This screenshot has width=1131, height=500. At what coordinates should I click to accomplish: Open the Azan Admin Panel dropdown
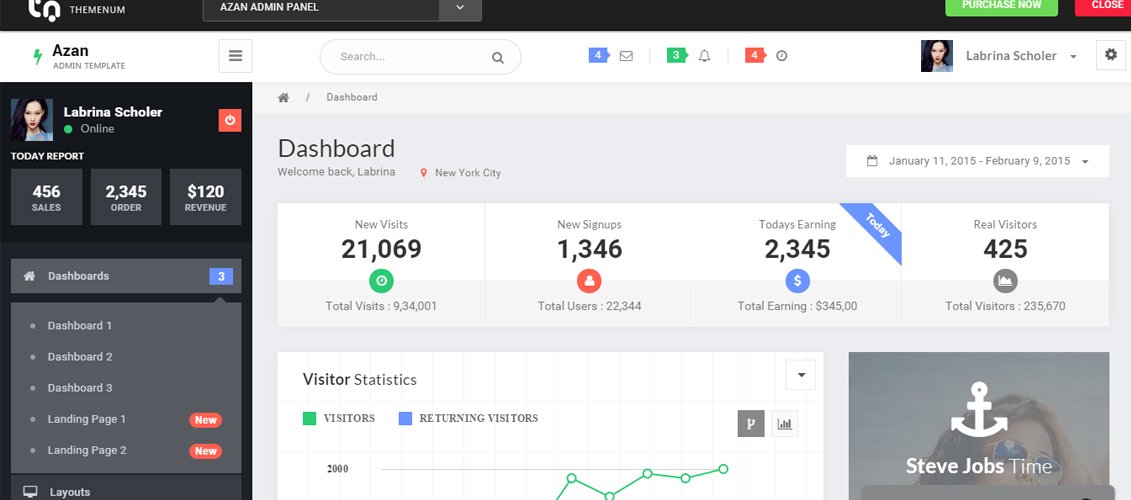coord(460,7)
